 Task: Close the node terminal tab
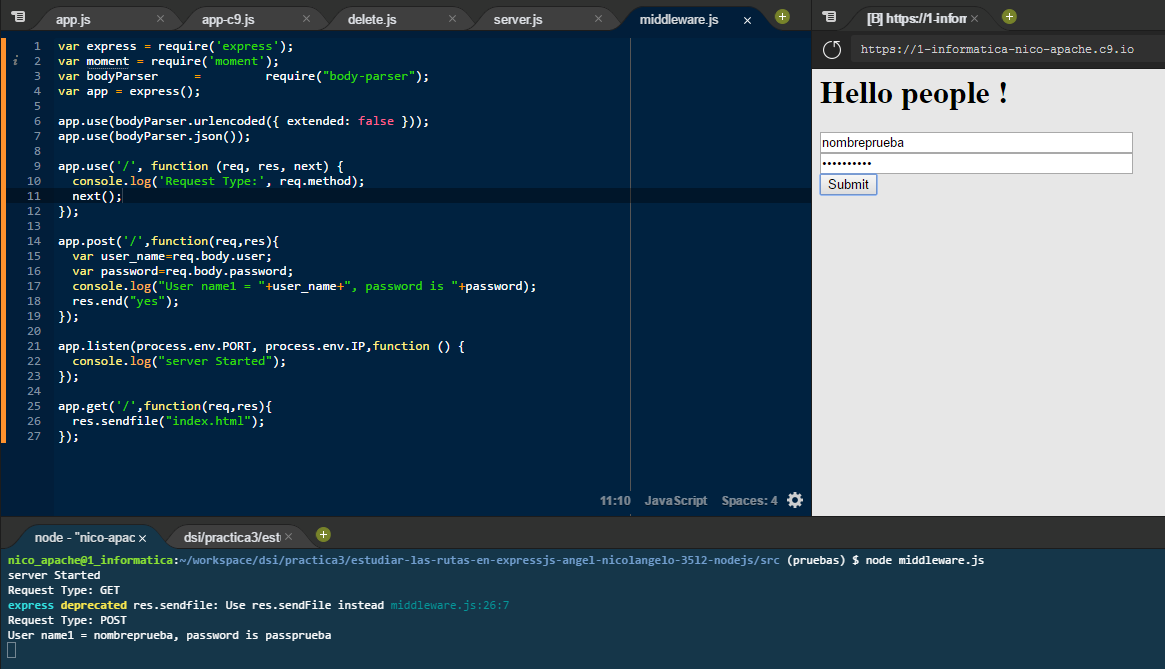(143, 538)
